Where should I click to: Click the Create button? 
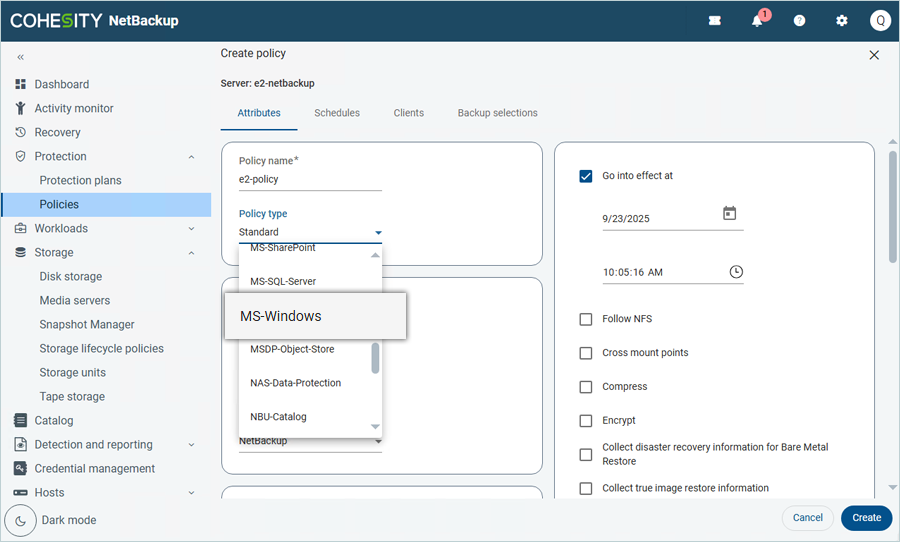(x=866, y=518)
